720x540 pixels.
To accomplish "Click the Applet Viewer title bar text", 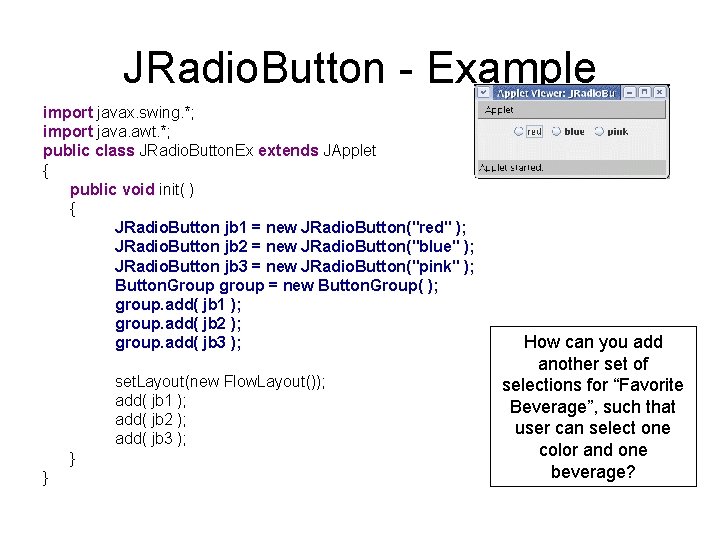I will (x=556, y=93).
